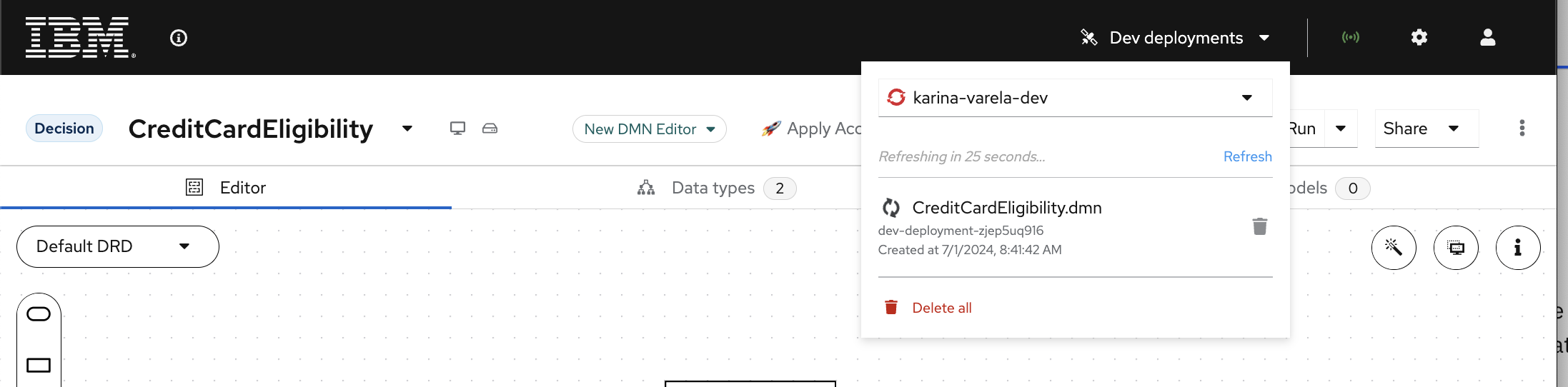Select the Input Data node palette tool

(39, 314)
